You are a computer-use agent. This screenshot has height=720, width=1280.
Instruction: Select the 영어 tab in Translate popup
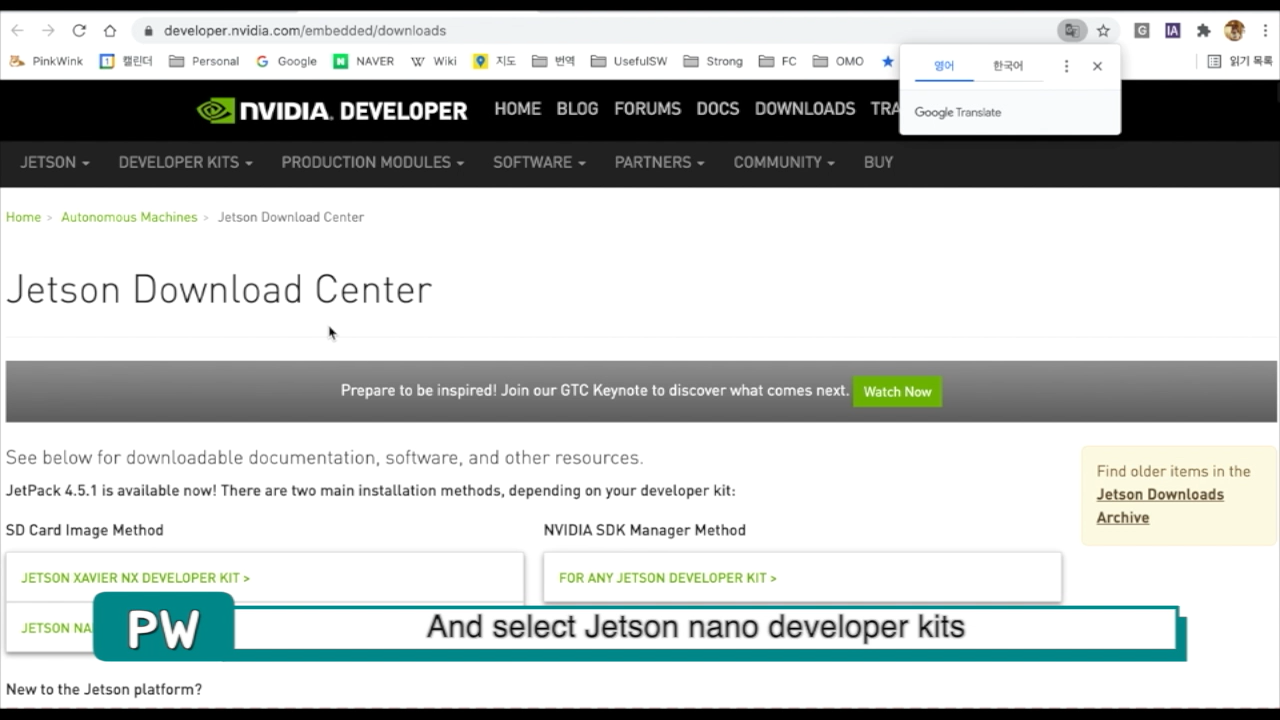[x=944, y=66]
